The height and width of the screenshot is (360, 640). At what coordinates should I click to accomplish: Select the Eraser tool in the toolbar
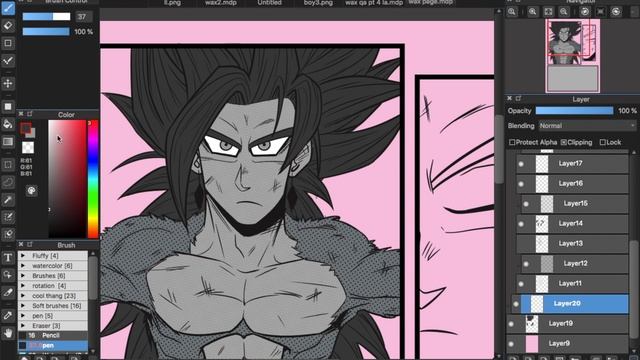tap(8, 25)
